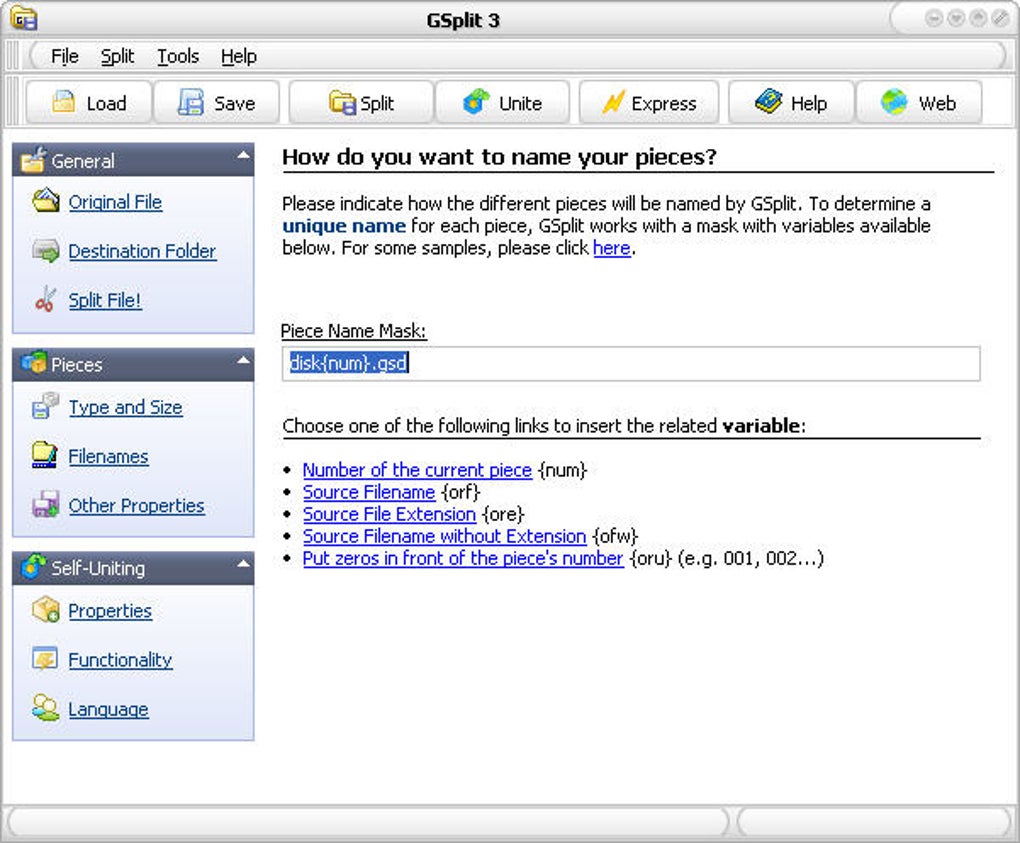Collapse the Pieces panel section
The image size is (1020, 843).
coord(243,360)
